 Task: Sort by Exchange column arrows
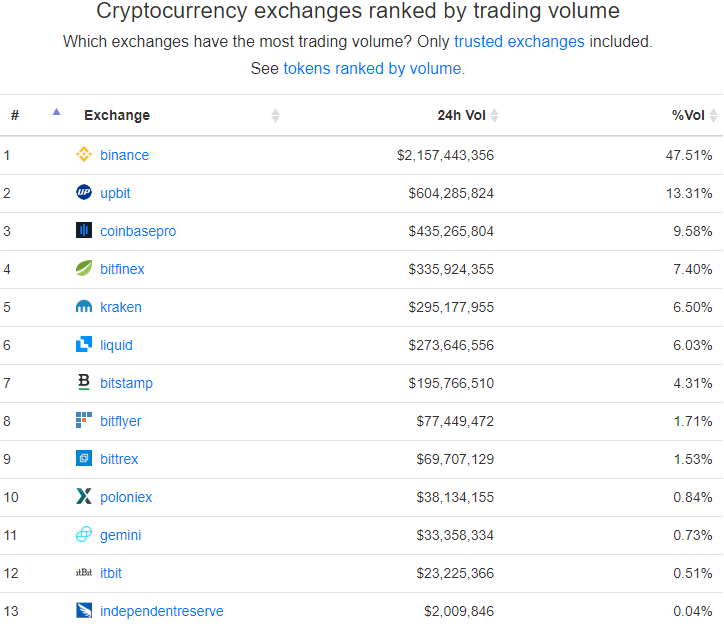coord(275,116)
